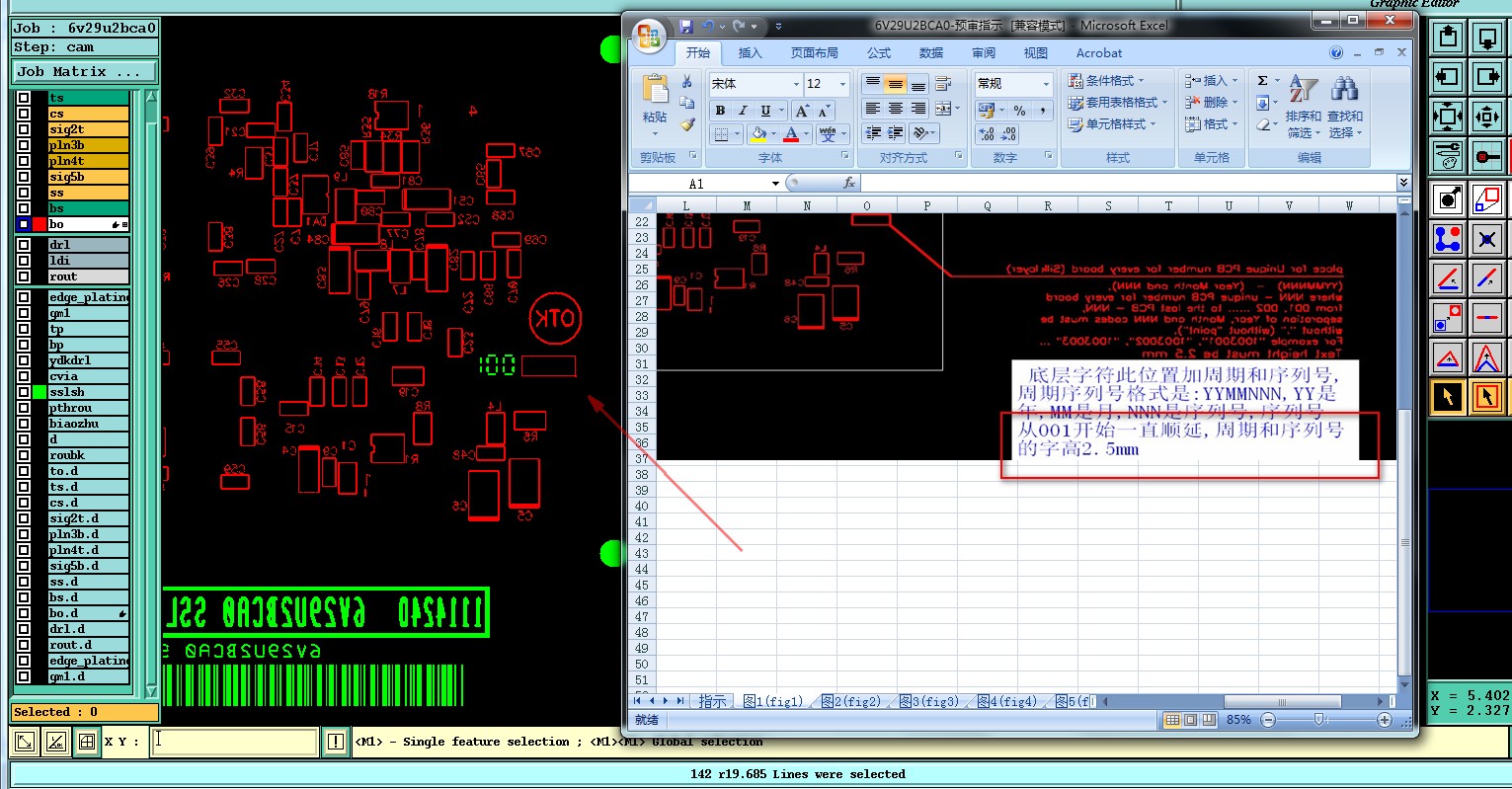
Task: Switch to the 页面布局 ribbon tab
Action: tap(814, 53)
